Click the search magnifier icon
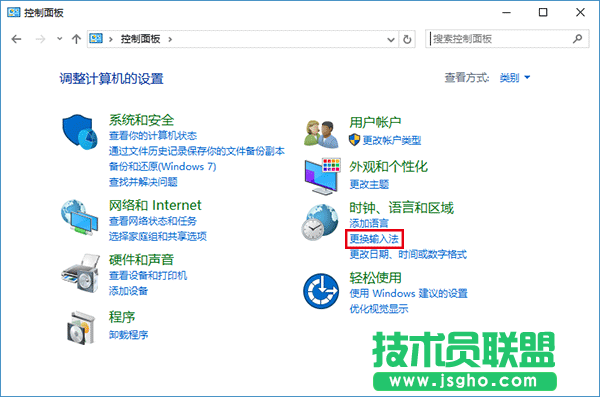The width and height of the screenshot is (600, 397). pos(577,39)
